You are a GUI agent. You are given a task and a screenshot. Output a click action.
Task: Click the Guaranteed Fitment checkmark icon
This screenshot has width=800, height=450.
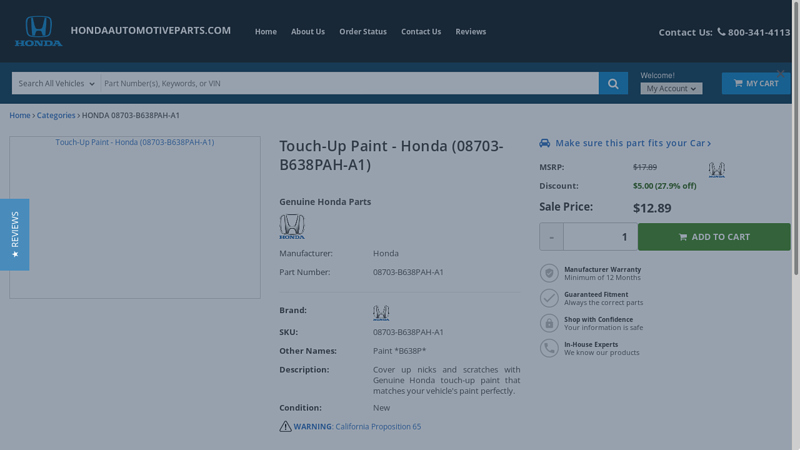point(549,298)
